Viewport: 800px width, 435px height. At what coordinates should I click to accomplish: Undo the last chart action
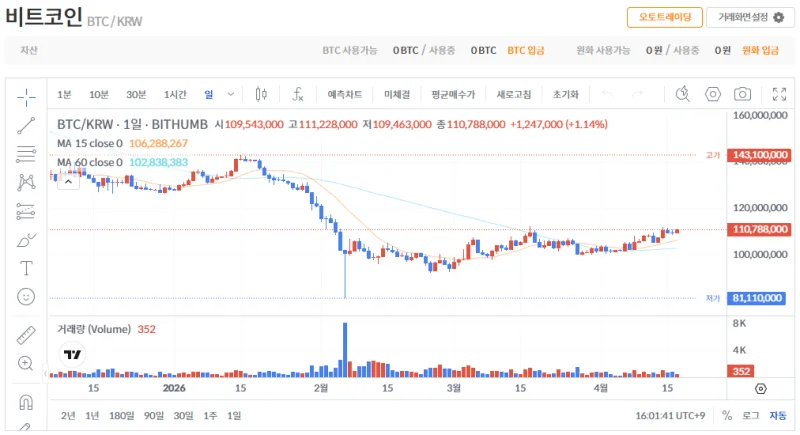[607, 94]
